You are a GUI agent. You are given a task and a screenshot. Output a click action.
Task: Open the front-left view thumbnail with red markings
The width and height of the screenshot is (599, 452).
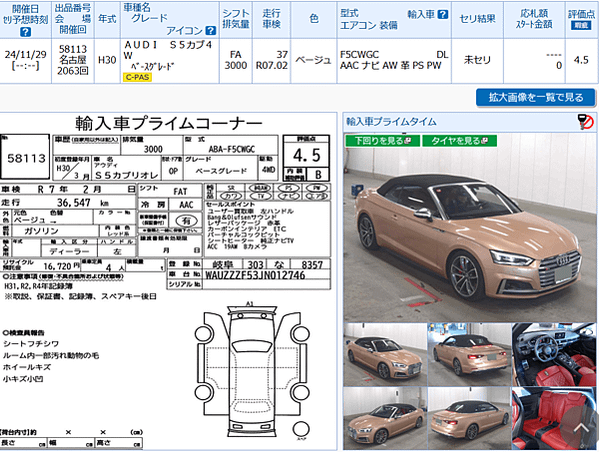[x=385, y=355]
